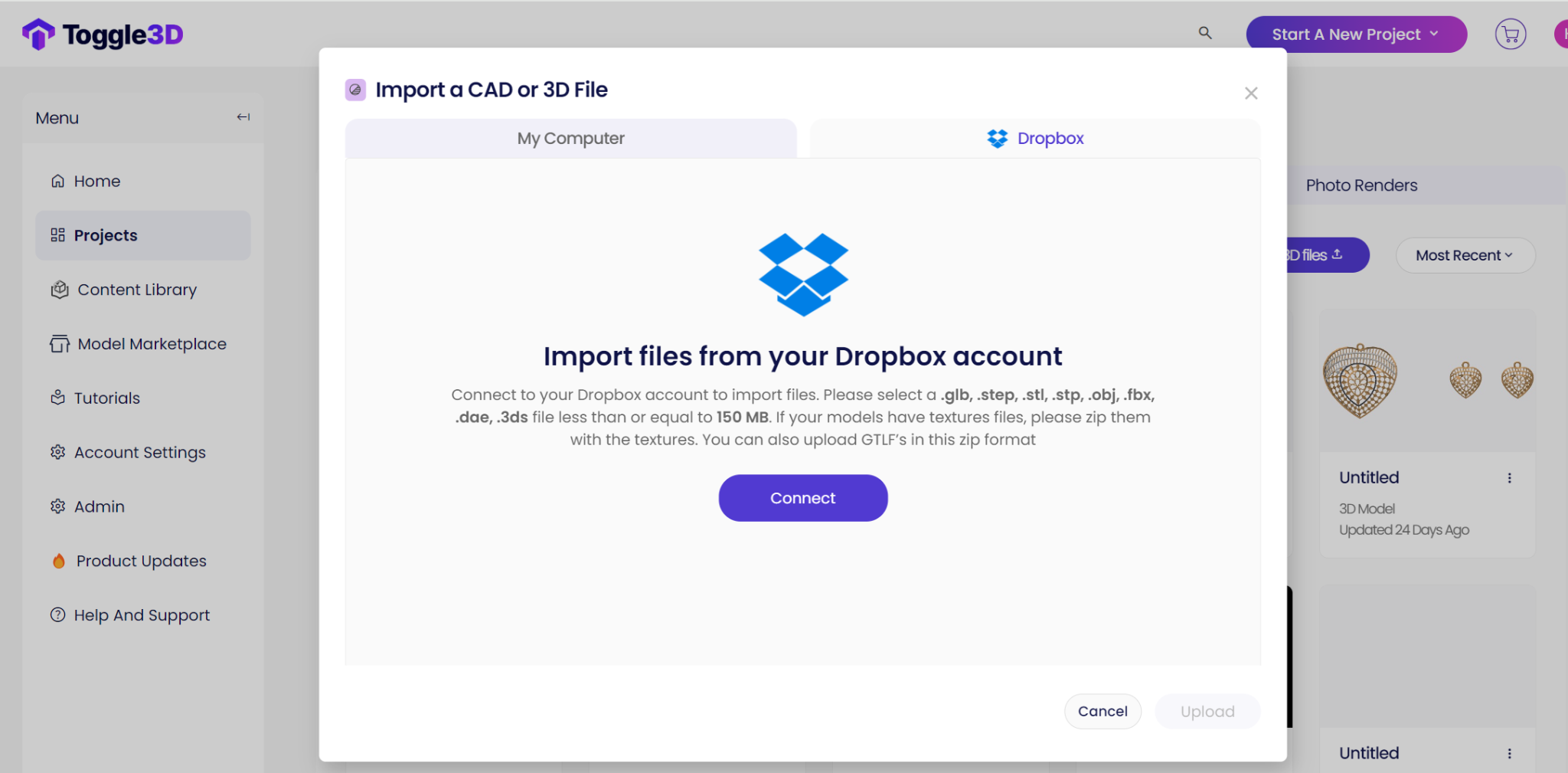Viewport: 1568px width, 773px height.
Task: Collapse the Menu sidebar arrow
Action: click(x=243, y=117)
